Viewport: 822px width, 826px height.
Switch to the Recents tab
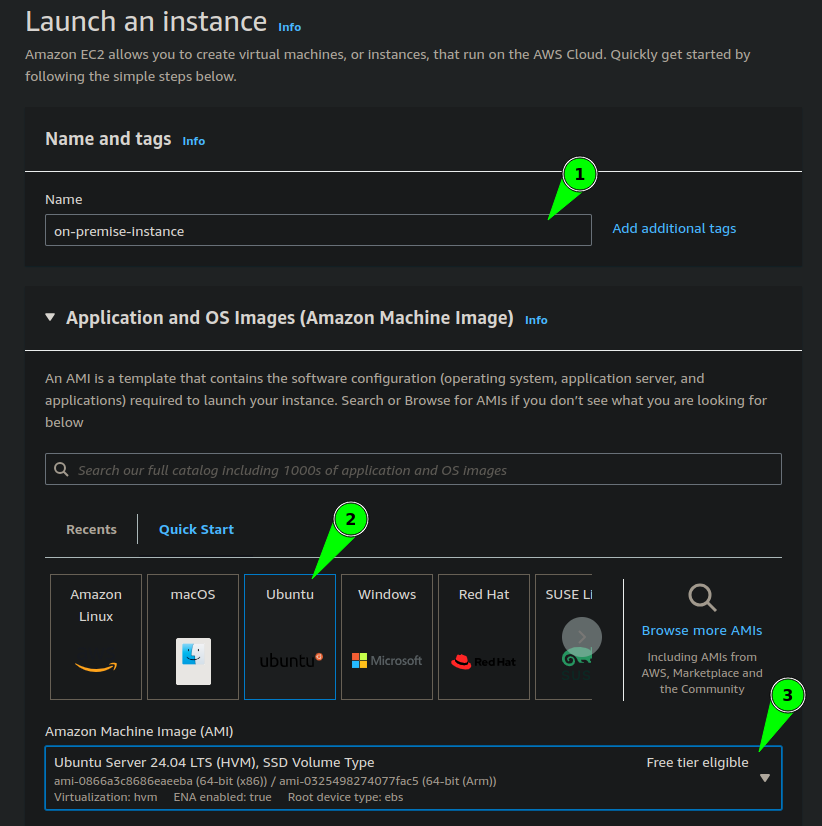pos(91,529)
